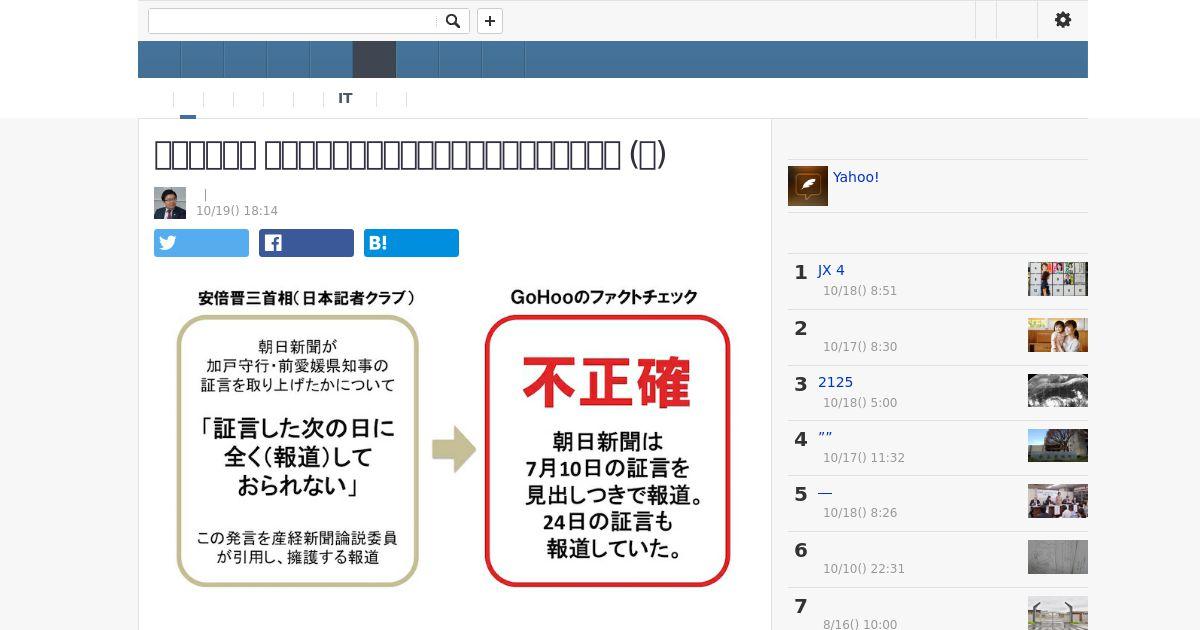Share the article on Twitter
Viewport: 1200px width, 630px height.
coord(201,243)
